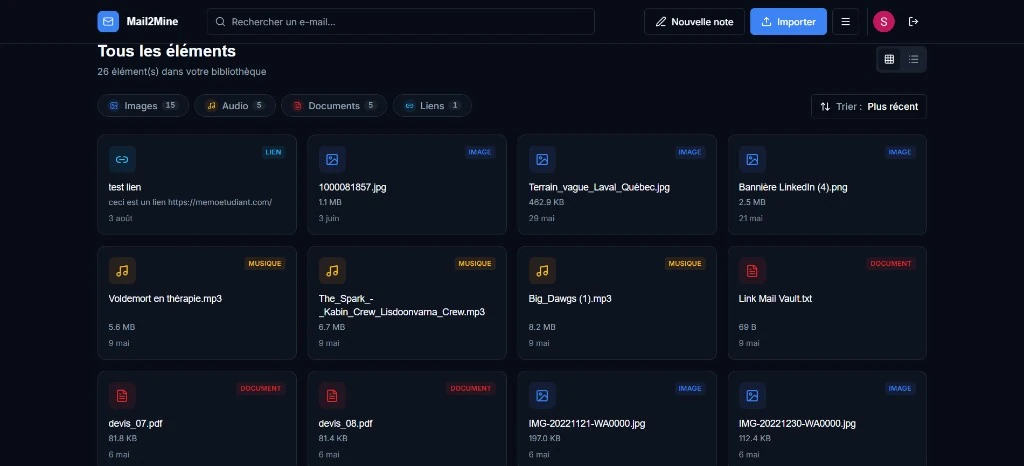This screenshot has height=466, width=1024.
Task: Click the Mail2Mine envelope logo icon
Action: pyautogui.click(x=108, y=22)
